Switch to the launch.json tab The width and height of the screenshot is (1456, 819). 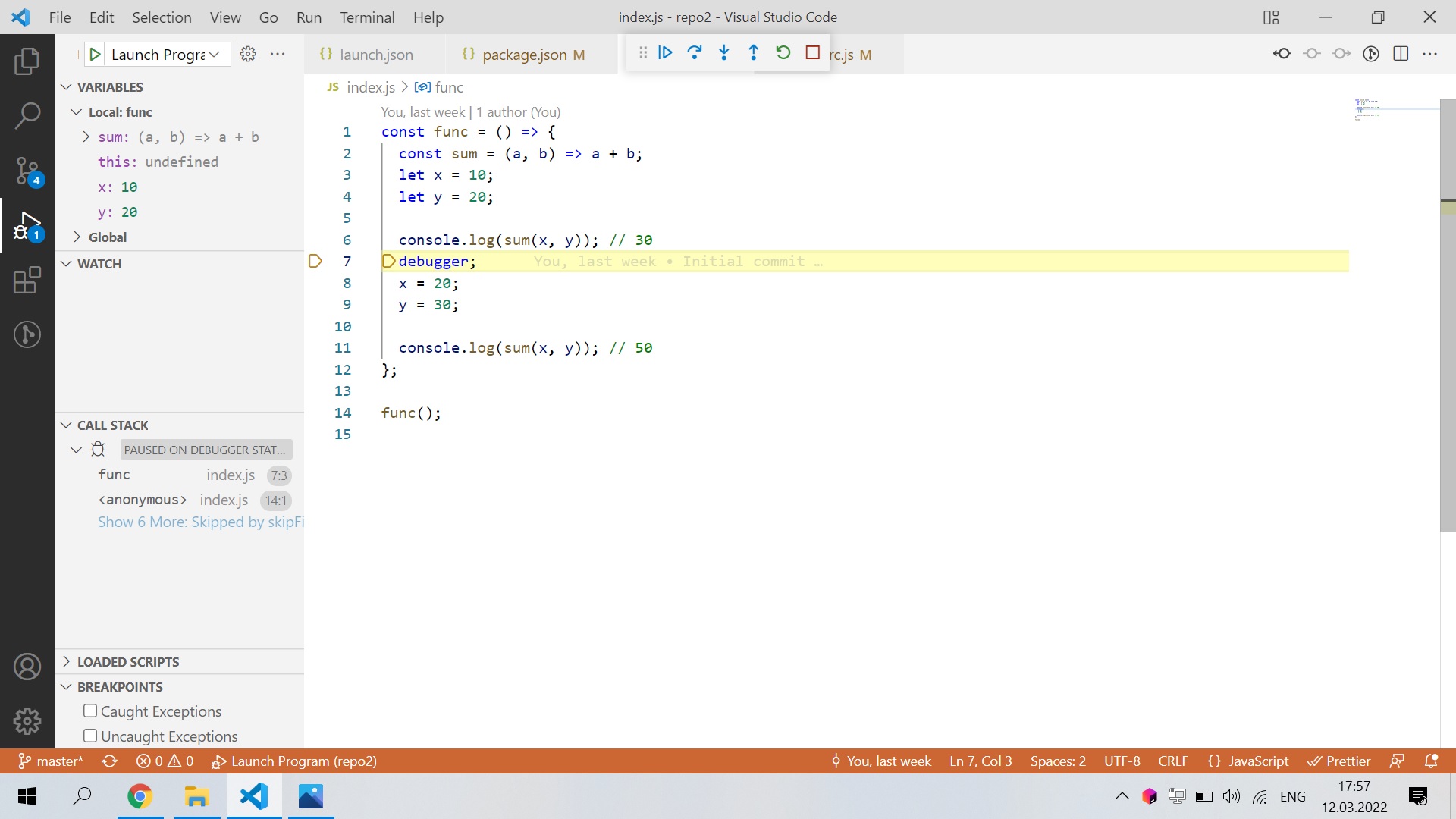(x=376, y=55)
